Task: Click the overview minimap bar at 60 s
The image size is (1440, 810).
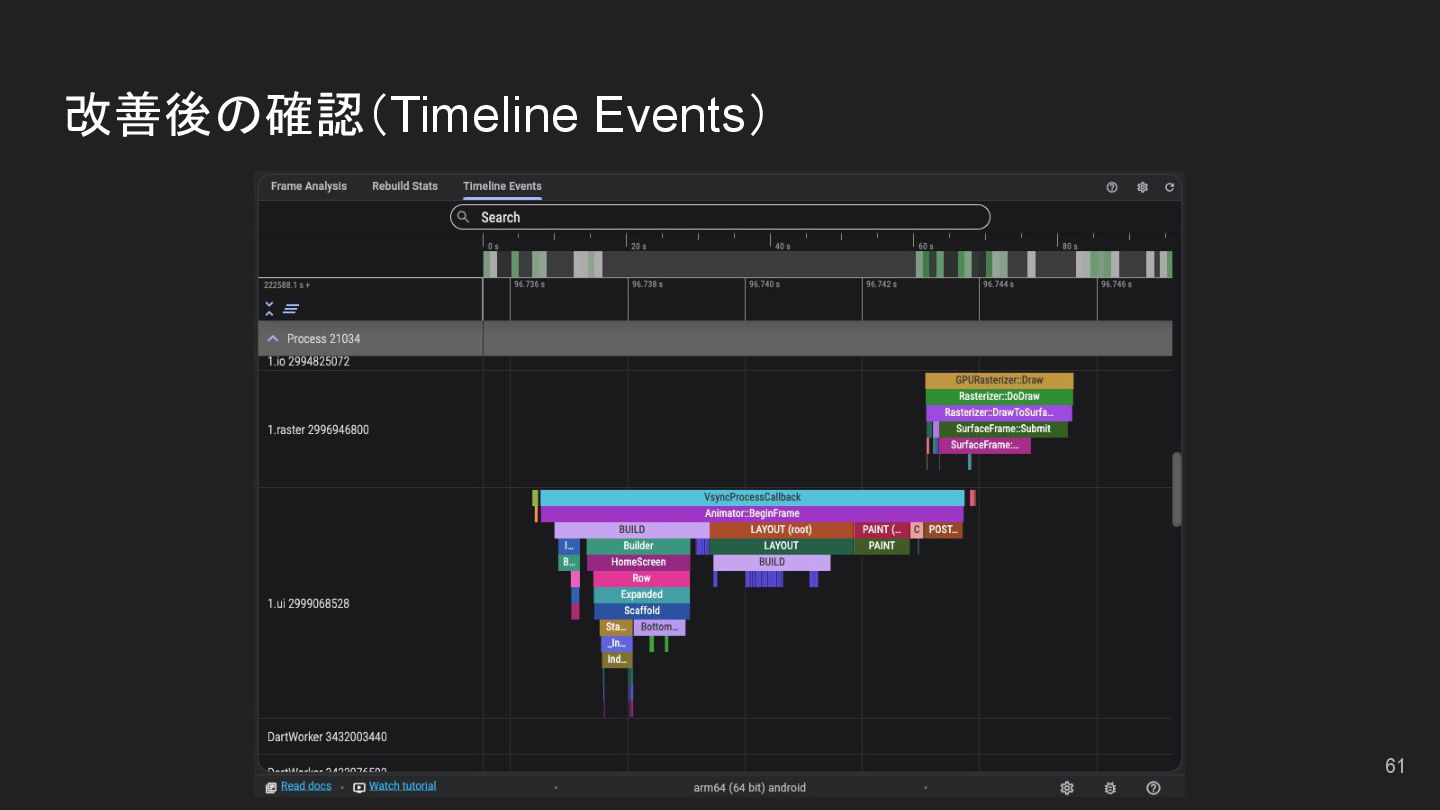Action: point(920,264)
